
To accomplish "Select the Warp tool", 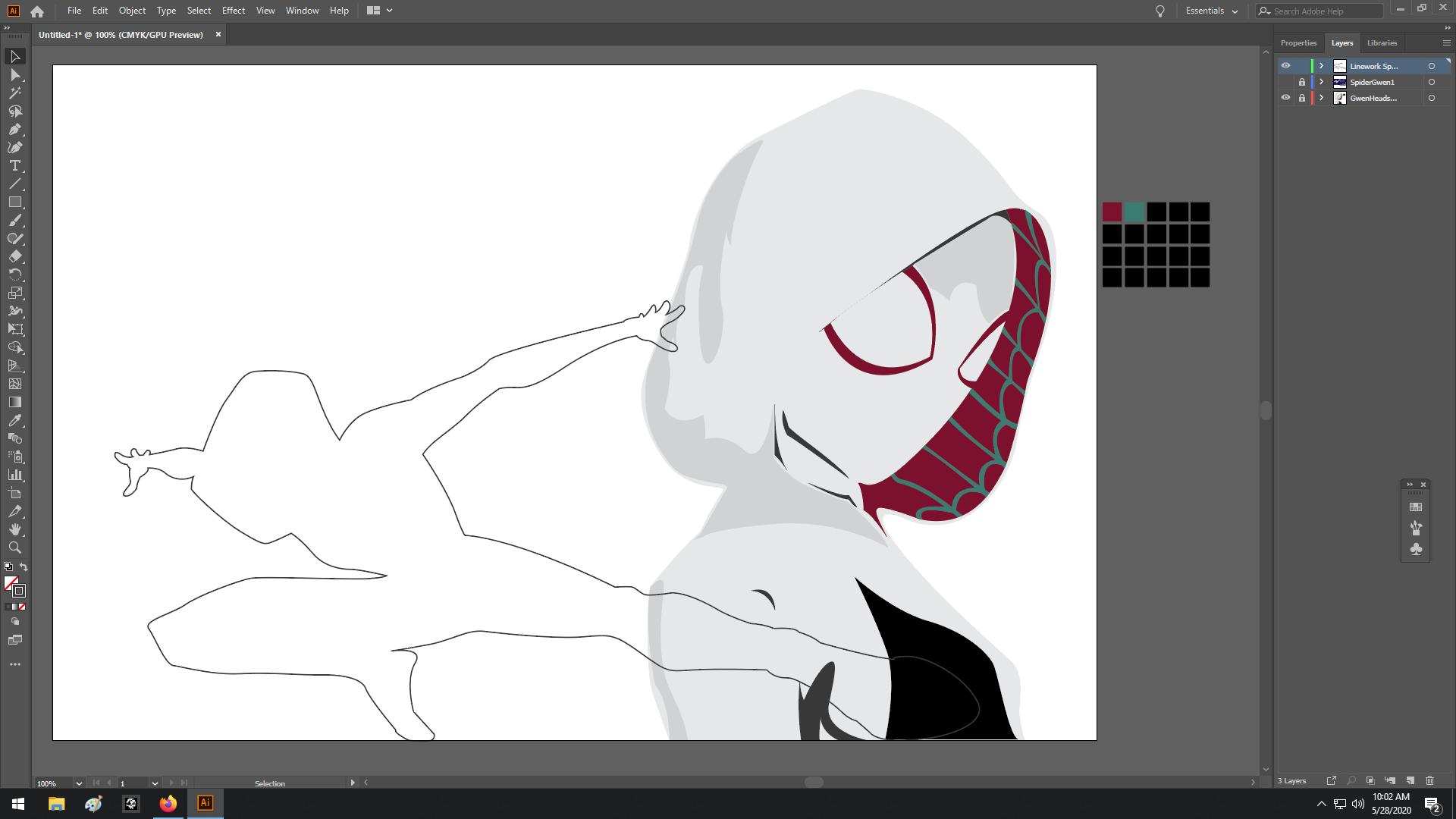I will [x=15, y=312].
